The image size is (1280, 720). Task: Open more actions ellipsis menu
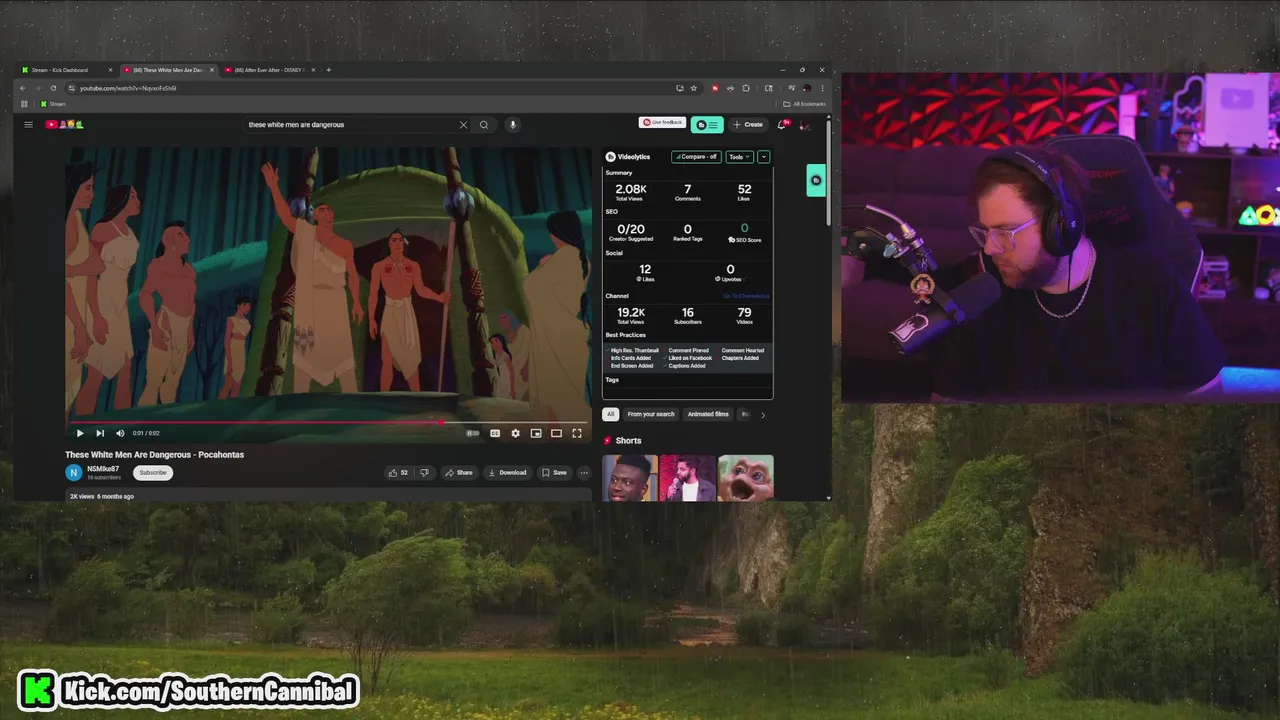tap(584, 472)
